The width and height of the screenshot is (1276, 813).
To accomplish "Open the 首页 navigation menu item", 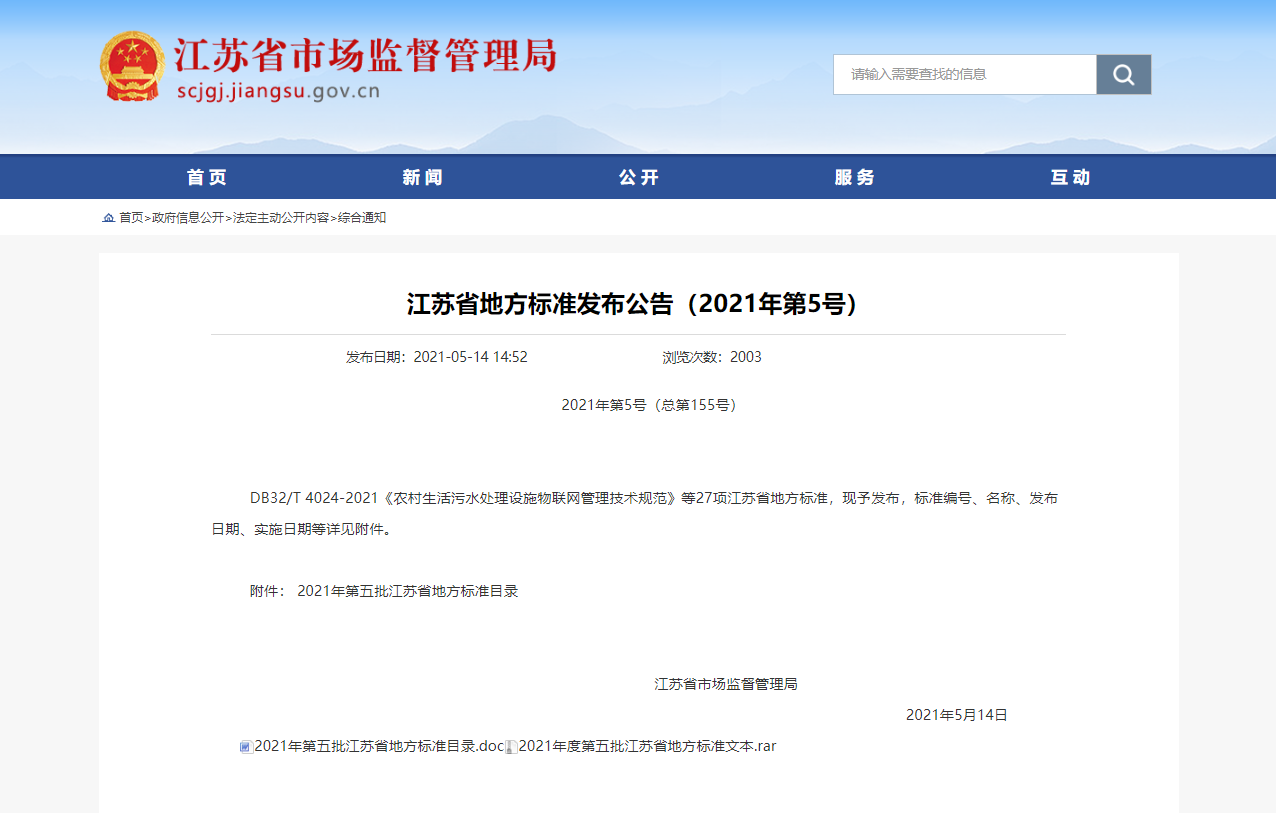I will click(207, 178).
